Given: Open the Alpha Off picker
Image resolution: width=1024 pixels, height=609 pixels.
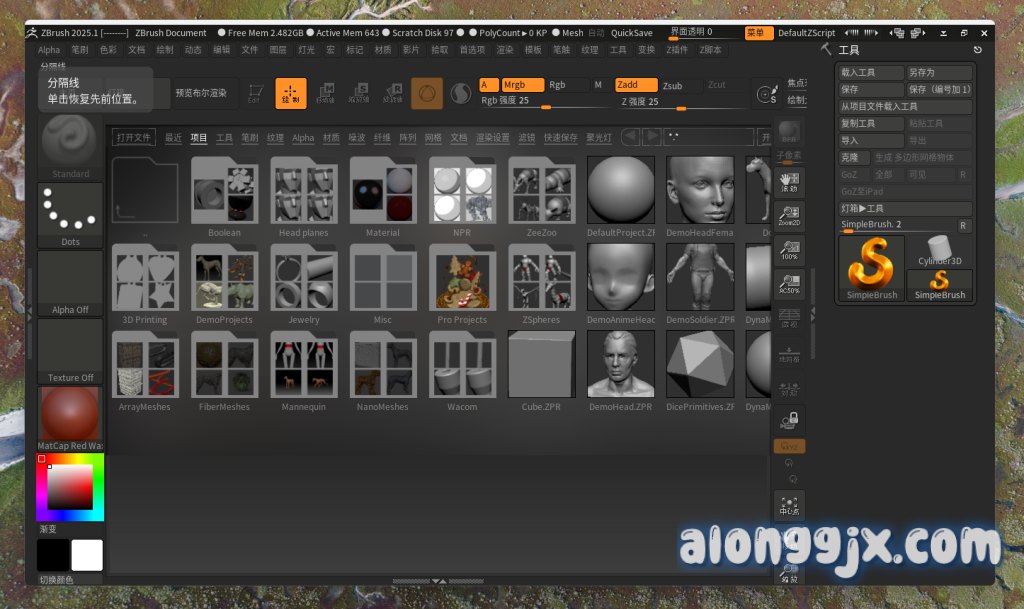Looking at the screenshot, I should coord(70,282).
